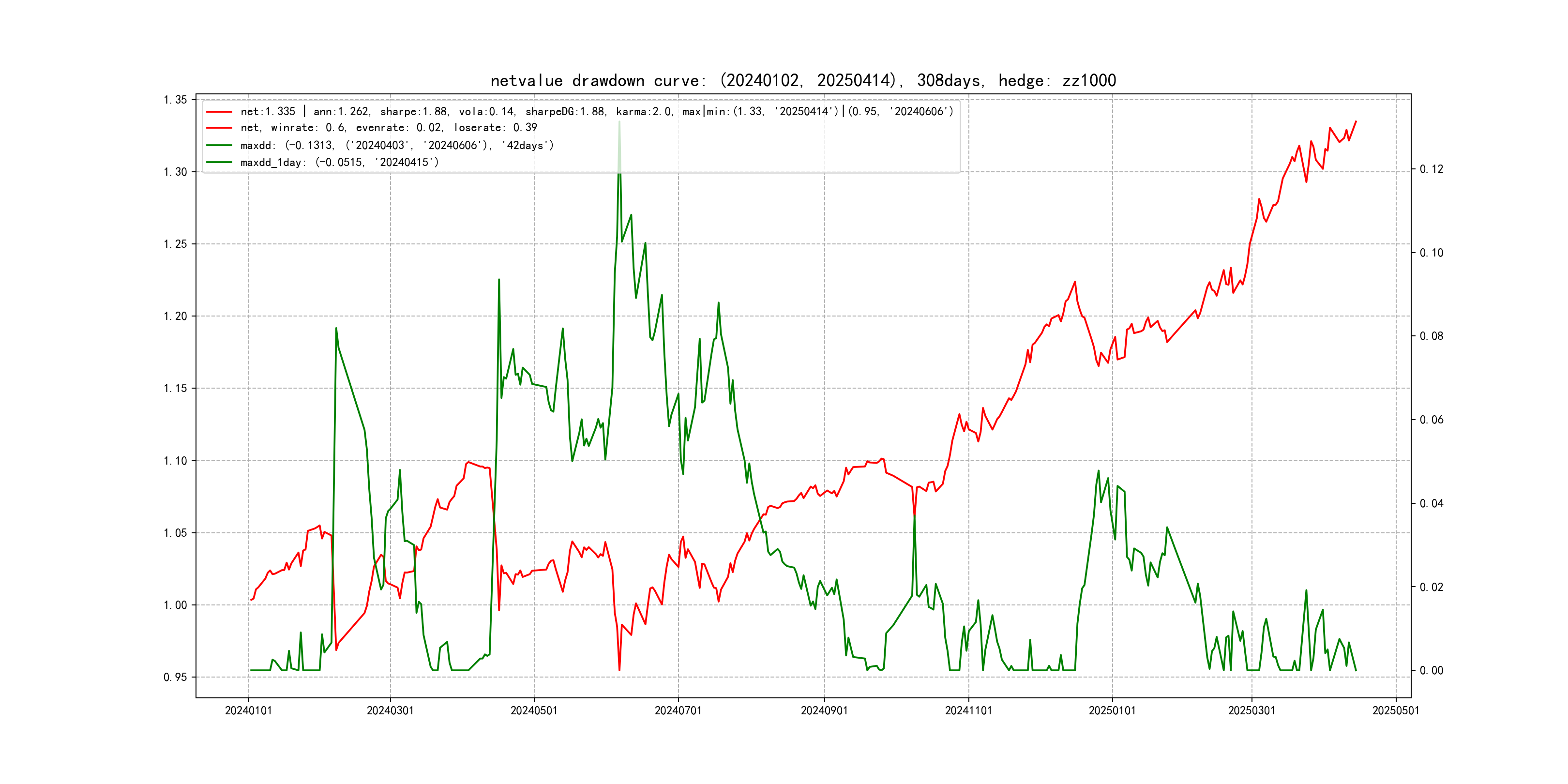Click the chart title text

803,80
